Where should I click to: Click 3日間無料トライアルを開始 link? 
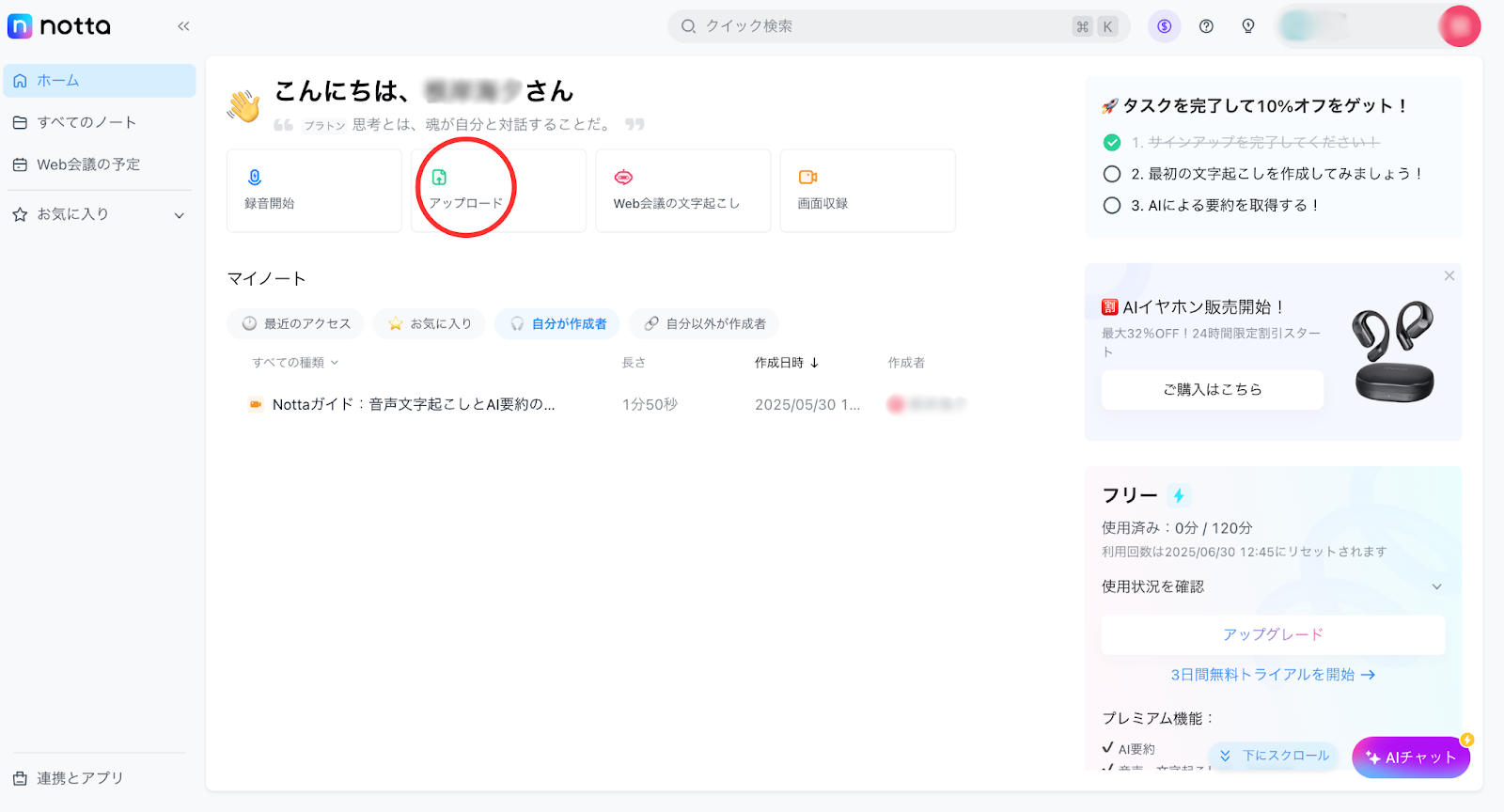[1272, 675]
